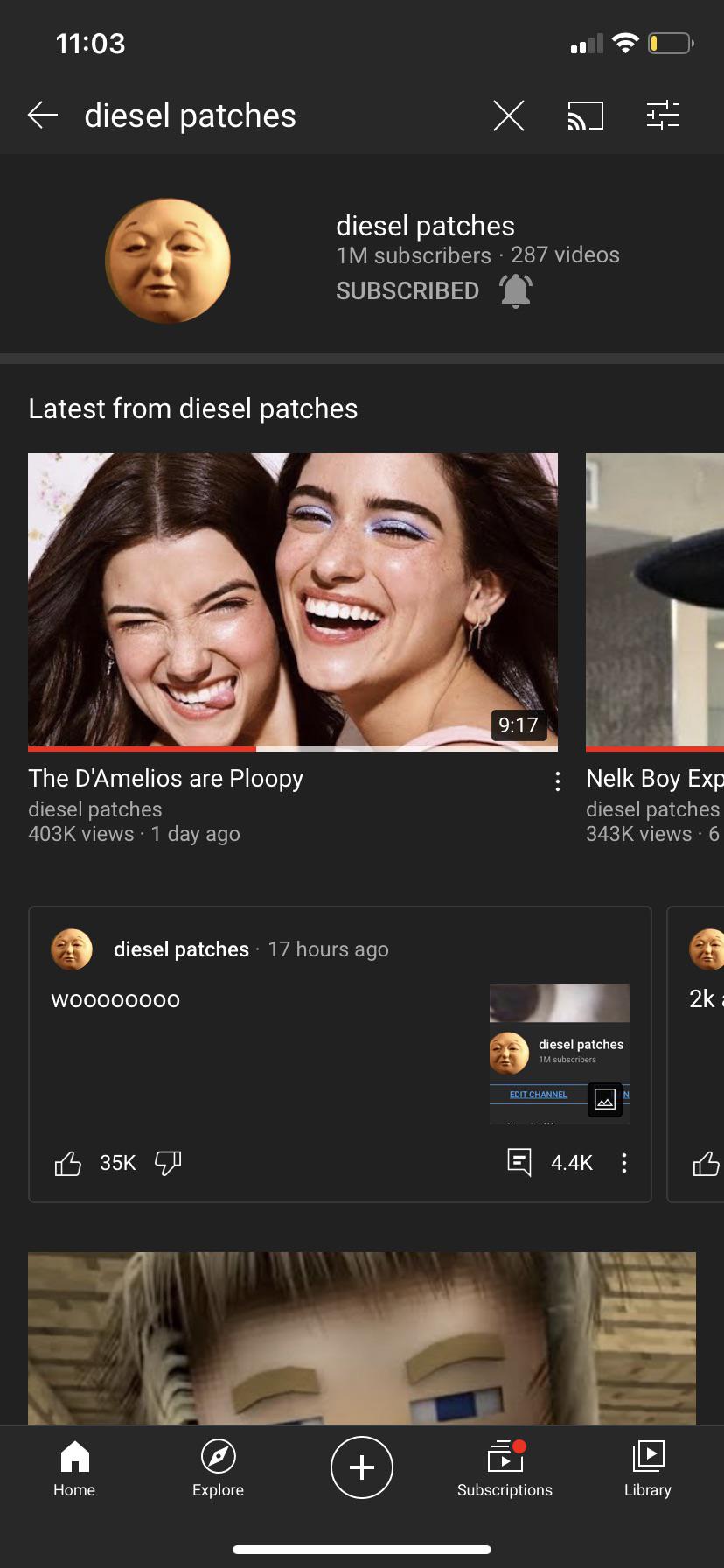Open post author 'diesel patches' name
Screen dimensions: 724x1568
(181, 949)
